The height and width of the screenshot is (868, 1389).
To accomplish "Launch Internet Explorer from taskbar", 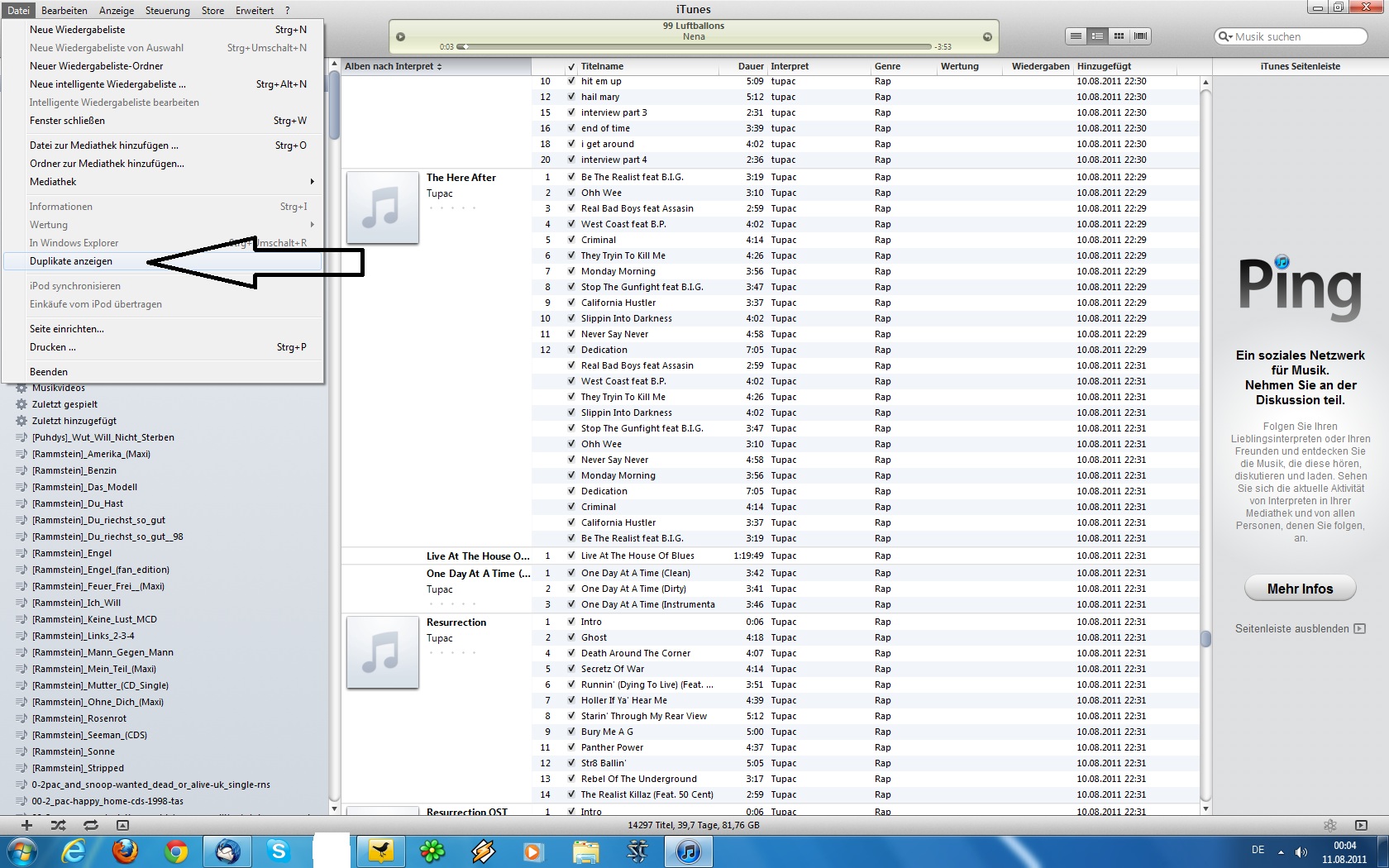I will tap(74, 851).
